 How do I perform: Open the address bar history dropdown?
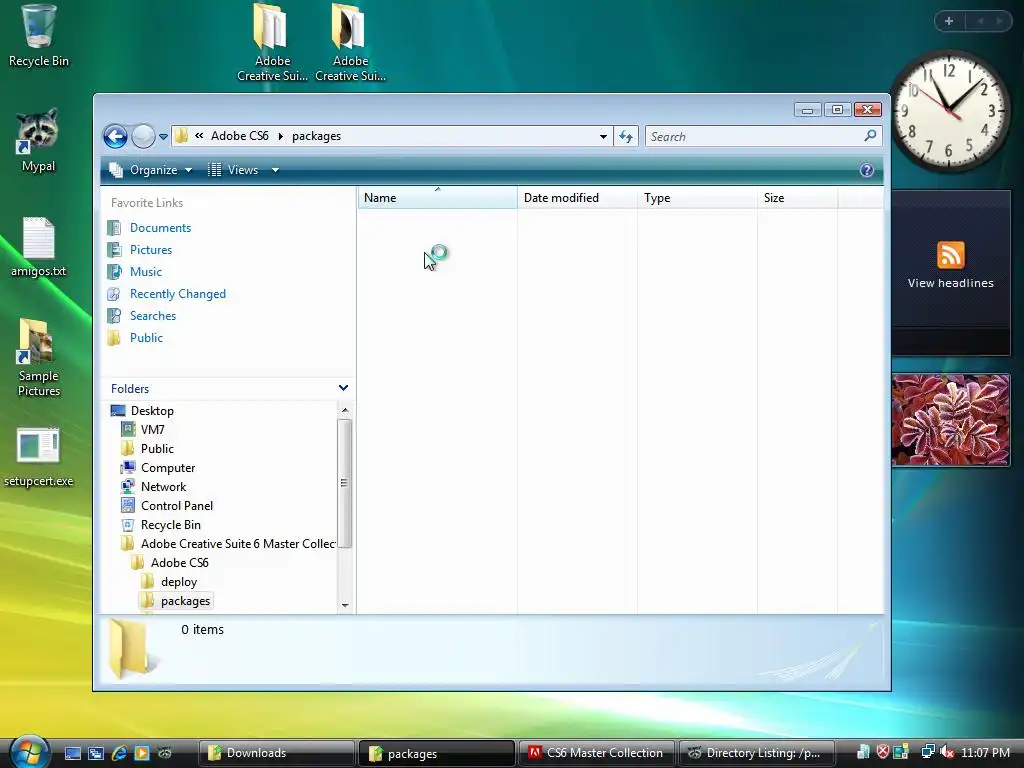coord(603,136)
